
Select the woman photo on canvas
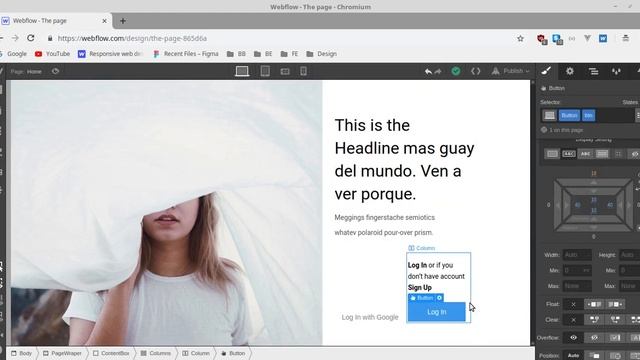(167, 213)
